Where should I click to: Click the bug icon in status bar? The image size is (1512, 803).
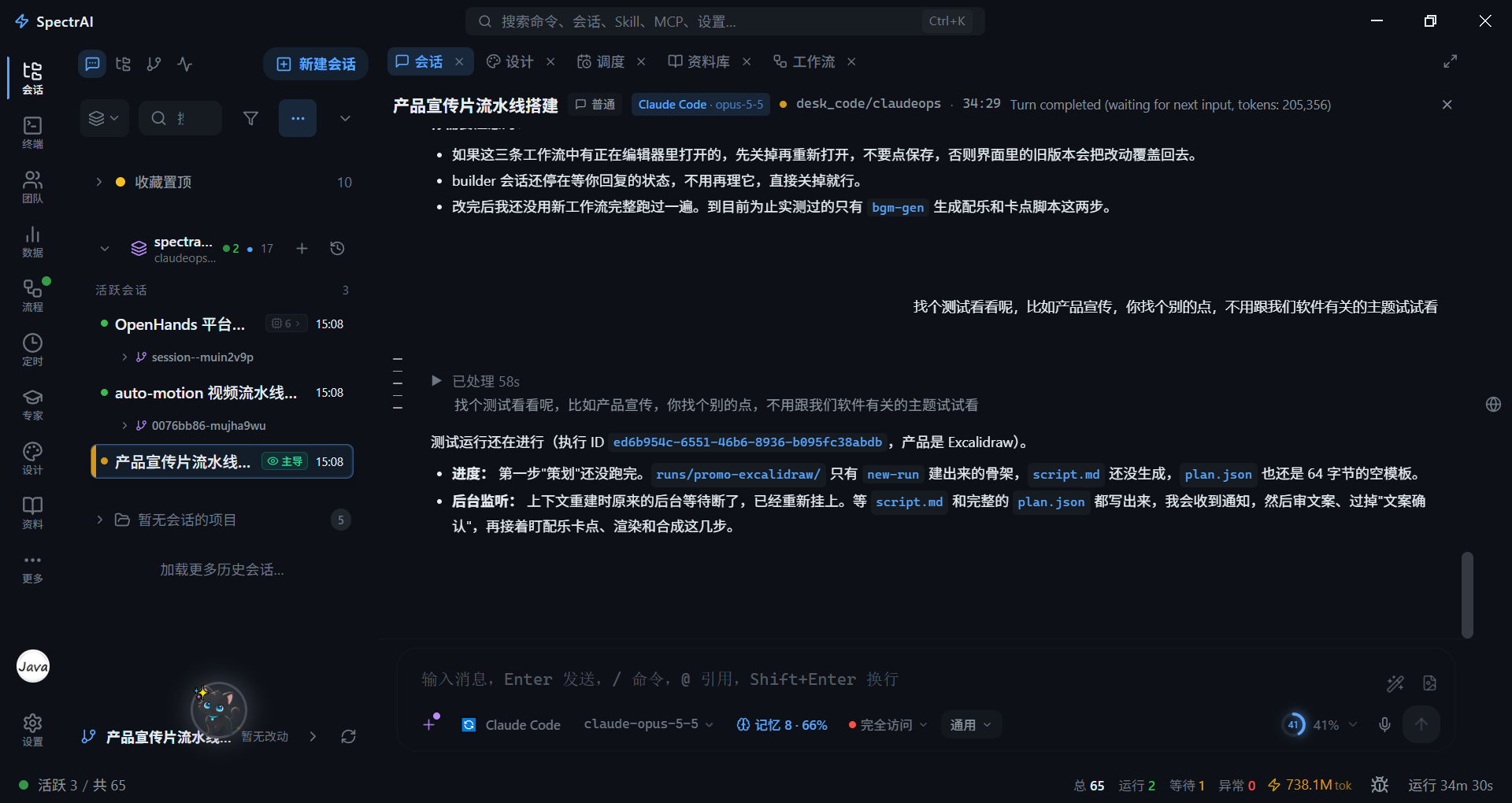[x=1380, y=785]
